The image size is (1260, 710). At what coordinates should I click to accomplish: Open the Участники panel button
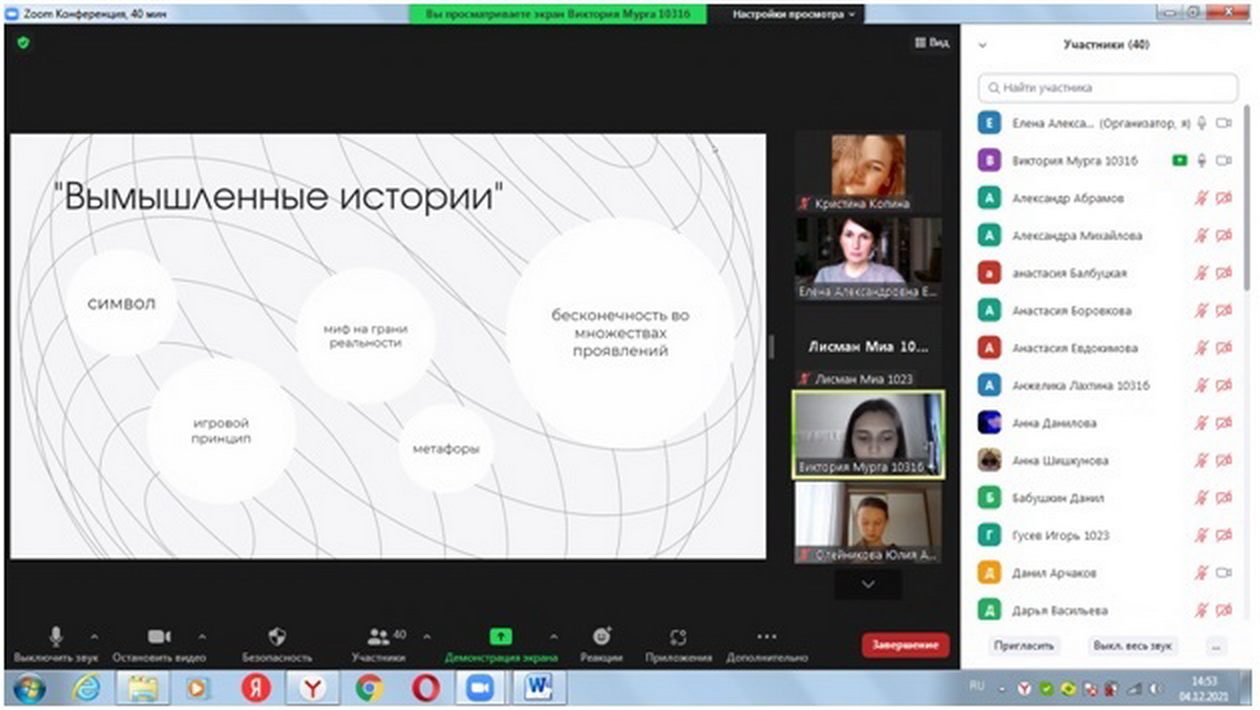click(379, 644)
